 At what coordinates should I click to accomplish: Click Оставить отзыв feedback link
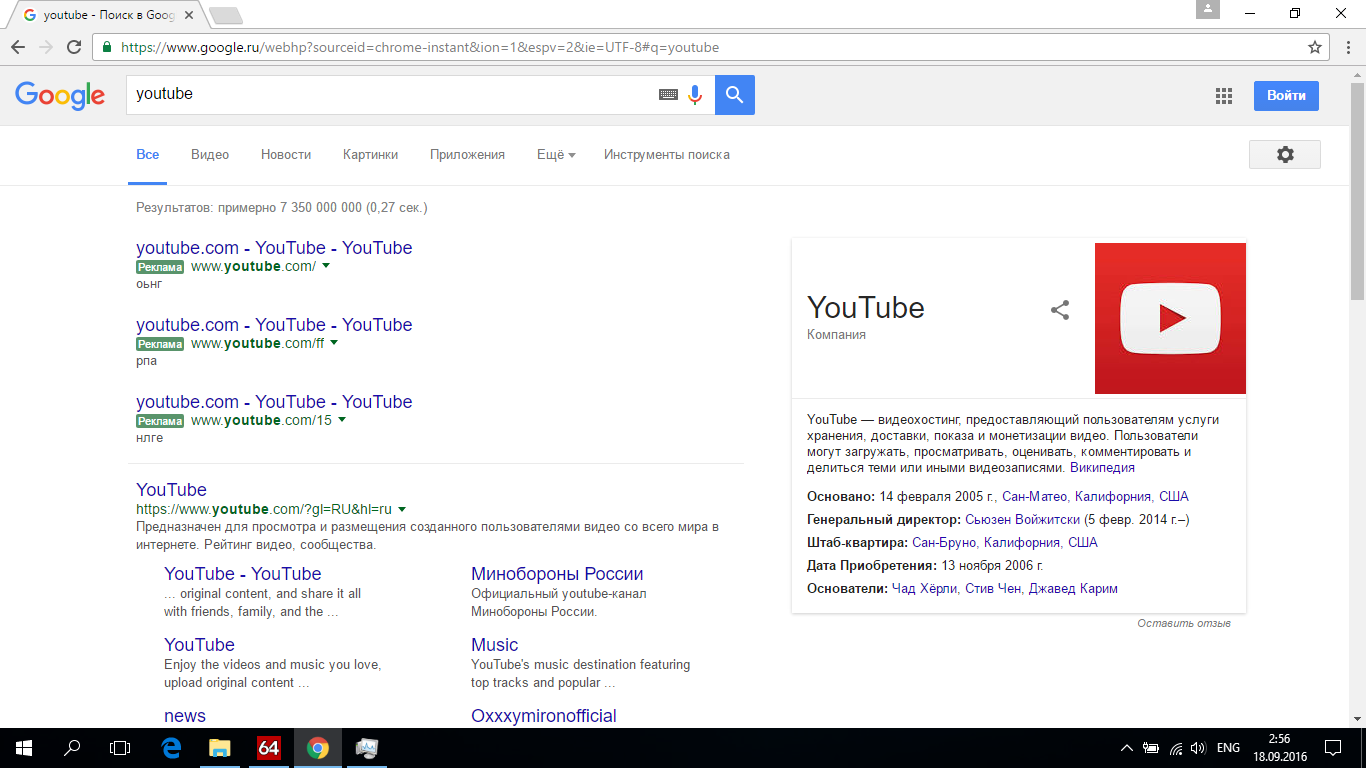tap(1184, 624)
